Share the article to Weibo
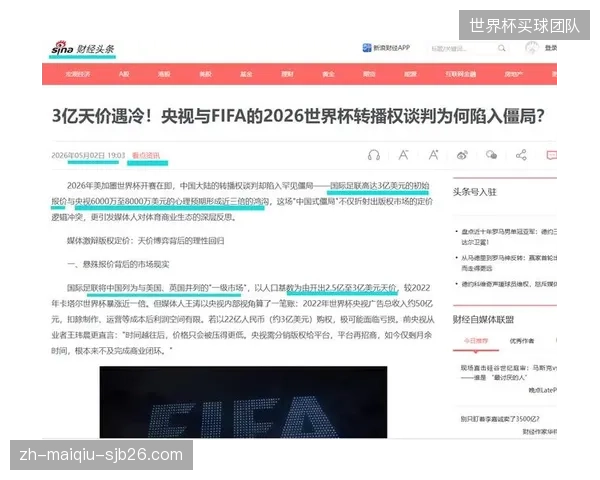Screen dimensions: 600x480 click(x=462, y=155)
